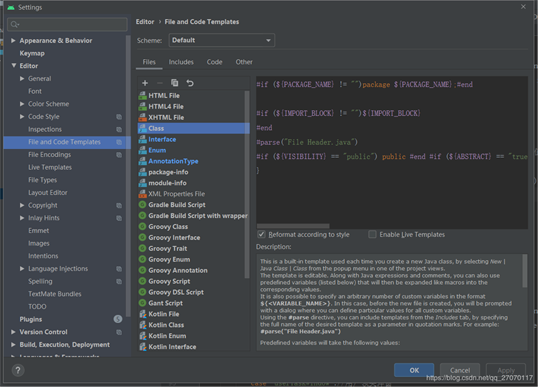The height and width of the screenshot is (387, 538).
Task: Click the Reset to Default arrow icon
Action: point(190,83)
